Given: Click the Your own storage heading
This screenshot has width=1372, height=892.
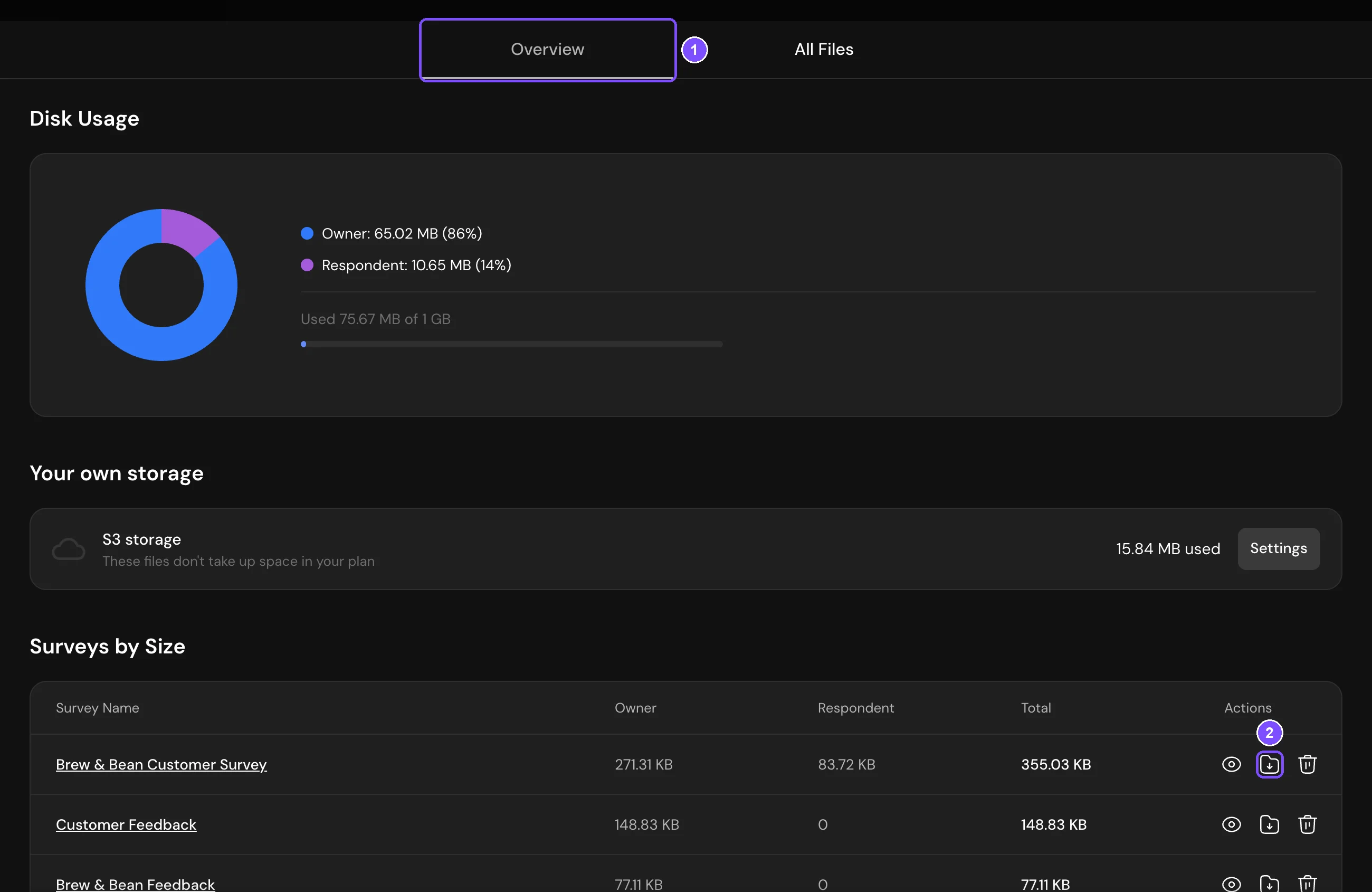Looking at the screenshot, I should (x=117, y=473).
